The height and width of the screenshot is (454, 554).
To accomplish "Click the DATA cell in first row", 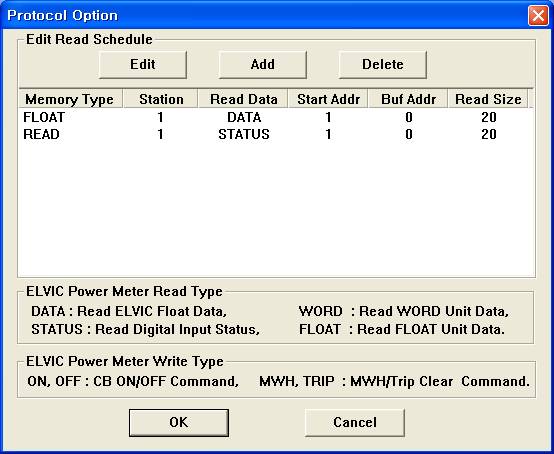I will pyautogui.click(x=244, y=117).
